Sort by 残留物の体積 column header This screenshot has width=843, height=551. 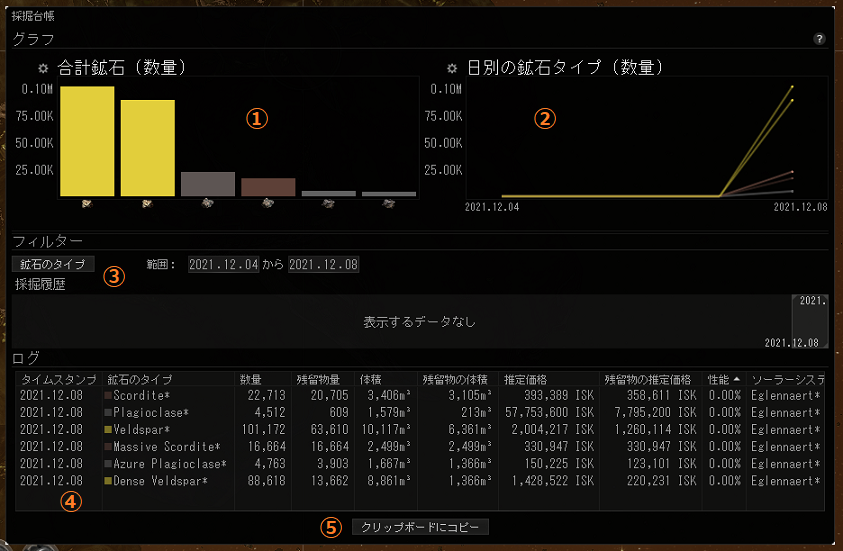point(458,380)
